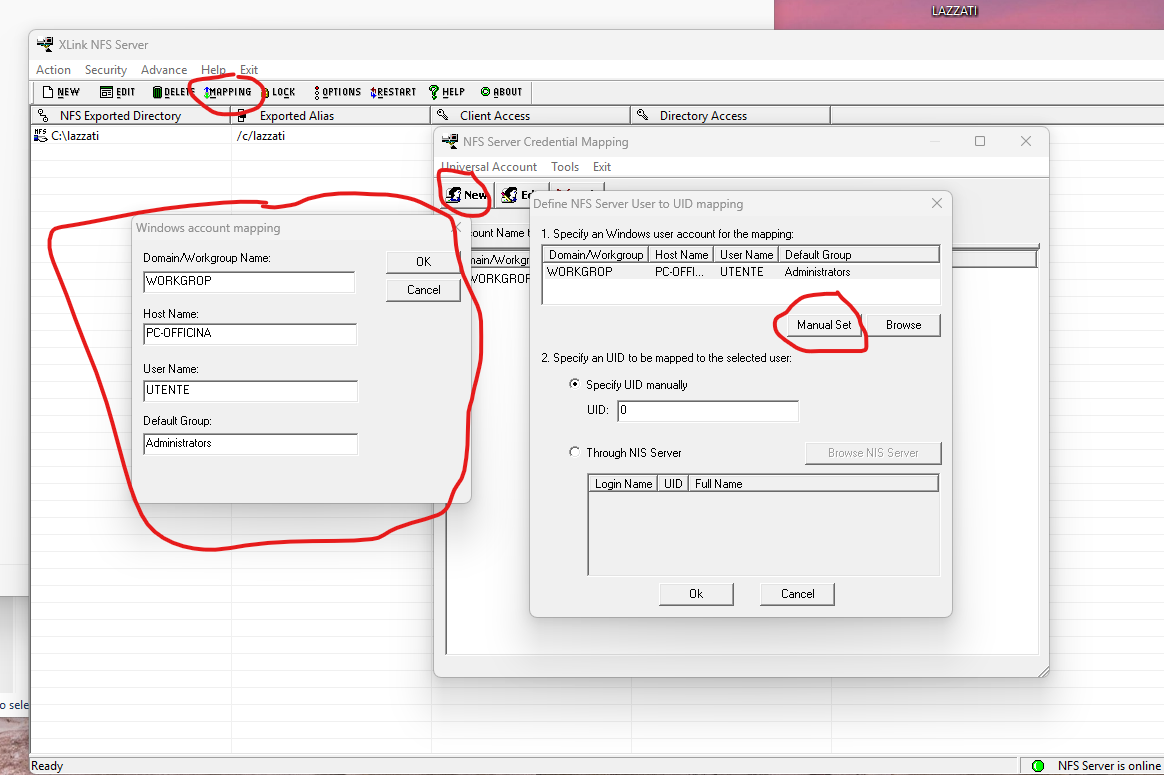Open the About toolbar button
Screen dimensions: 1164x775
502,92
